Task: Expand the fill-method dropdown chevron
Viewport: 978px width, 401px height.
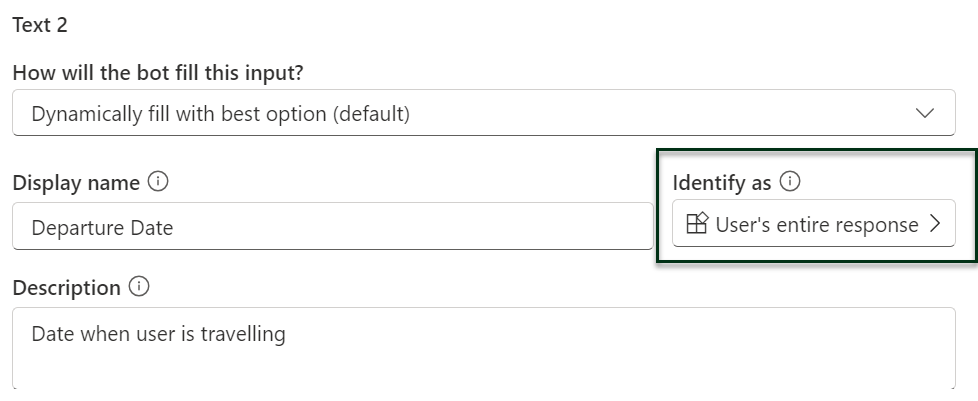Action: 925,114
